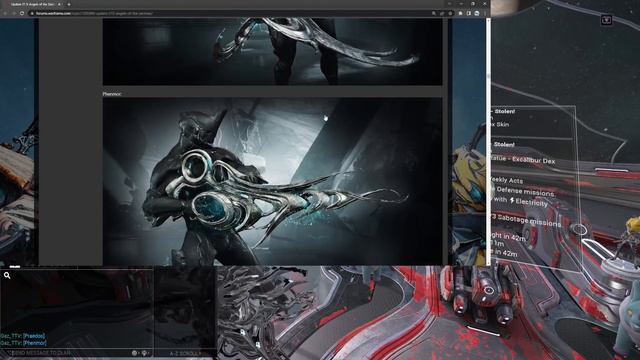
Task: Select the highlighted clan chat tab
Action: 14,267
